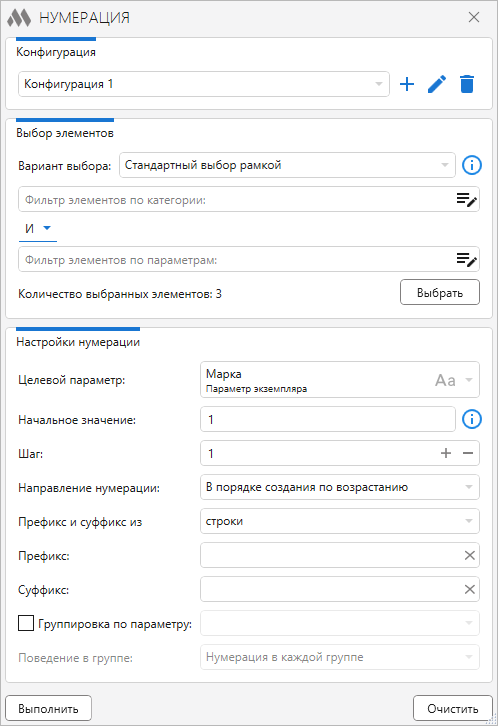Open parameter filter list editor icon
The height and width of the screenshot is (726, 498).
coord(467,259)
